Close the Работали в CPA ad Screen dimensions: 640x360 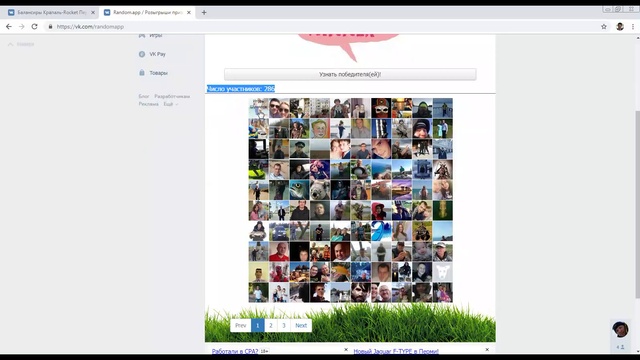346,350
